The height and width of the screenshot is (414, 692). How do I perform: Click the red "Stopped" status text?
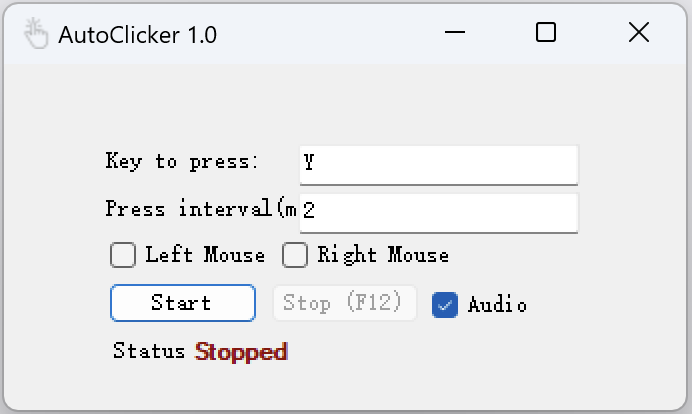click(x=241, y=351)
